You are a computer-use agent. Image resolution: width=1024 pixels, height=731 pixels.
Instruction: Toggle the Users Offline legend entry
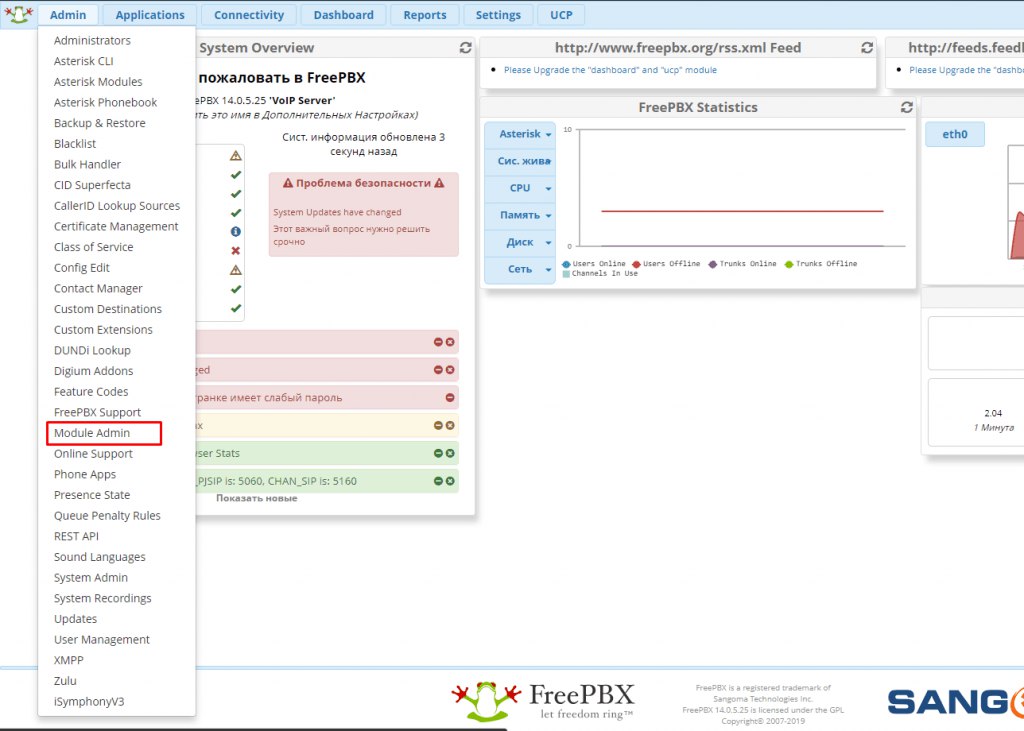pyautogui.click(x=665, y=264)
